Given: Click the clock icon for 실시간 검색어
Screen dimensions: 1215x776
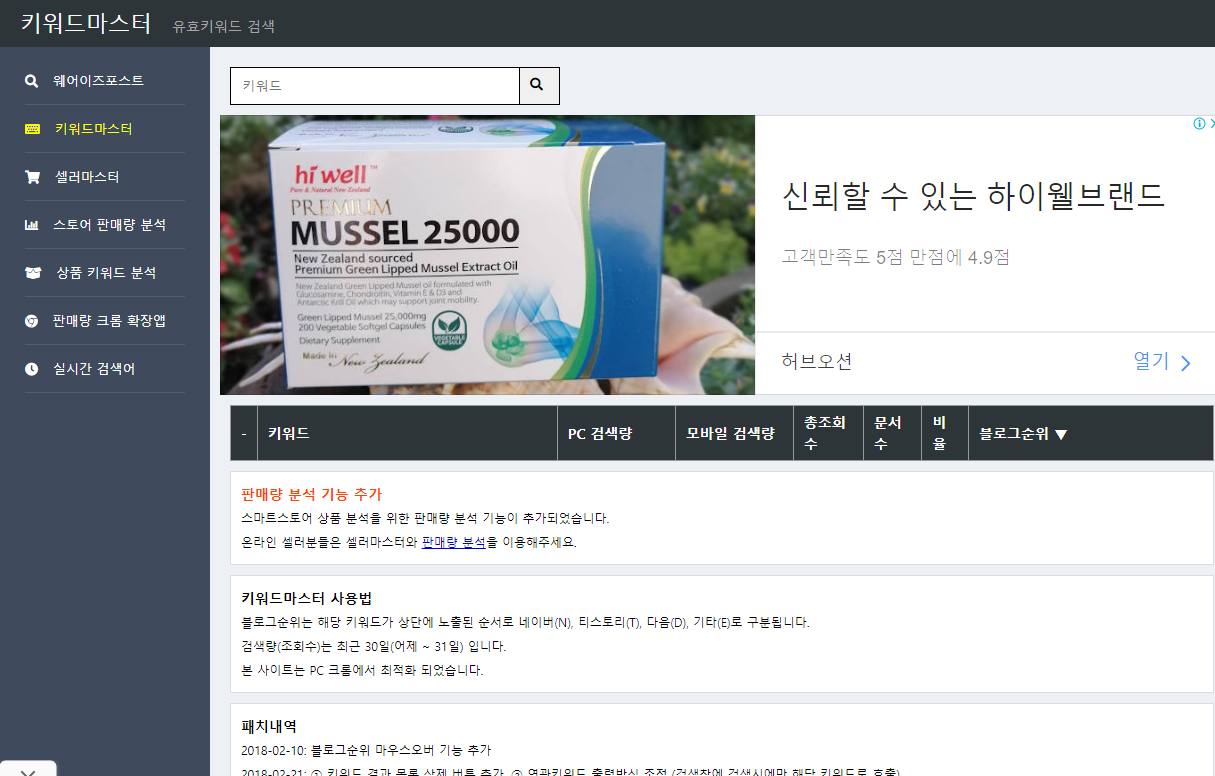Looking at the screenshot, I should point(32,369).
